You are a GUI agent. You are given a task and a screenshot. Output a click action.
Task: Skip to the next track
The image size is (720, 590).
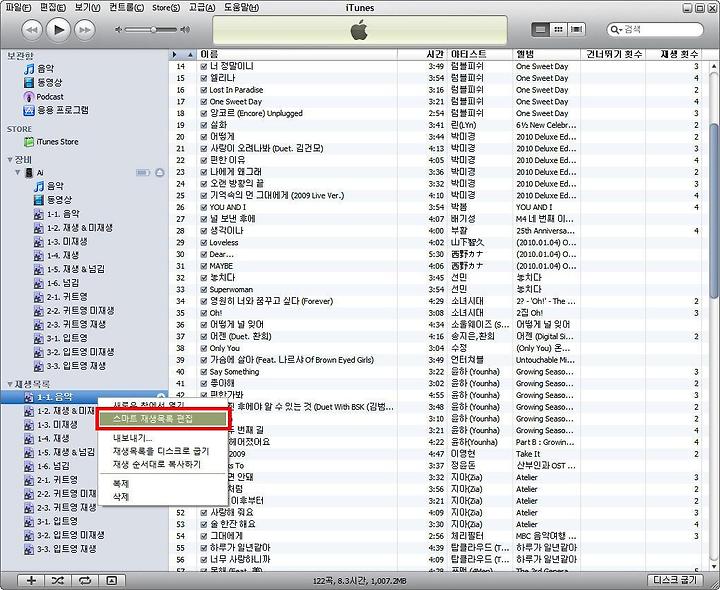pyautogui.click(x=85, y=30)
